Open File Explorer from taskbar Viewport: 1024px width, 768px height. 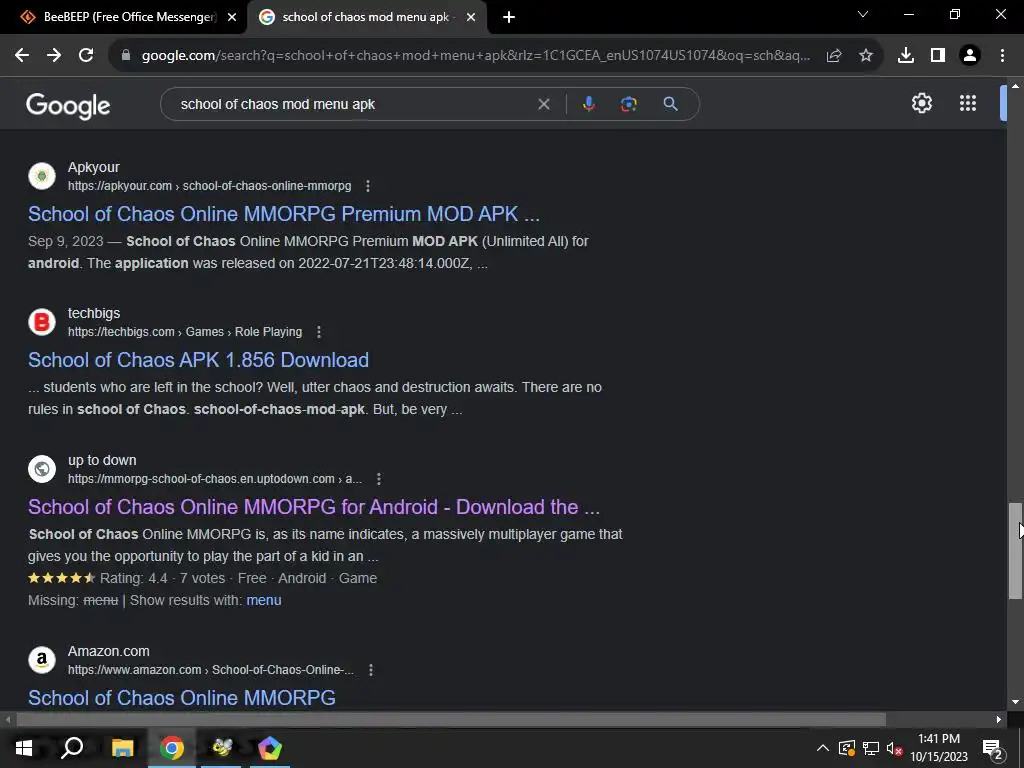pos(122,748)
